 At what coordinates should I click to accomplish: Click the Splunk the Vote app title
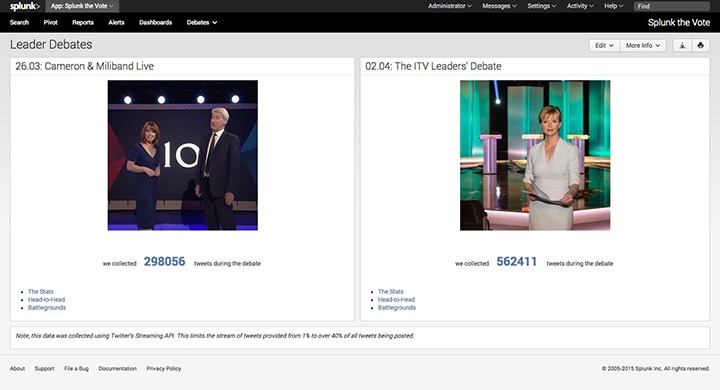[x=679, y=23]
